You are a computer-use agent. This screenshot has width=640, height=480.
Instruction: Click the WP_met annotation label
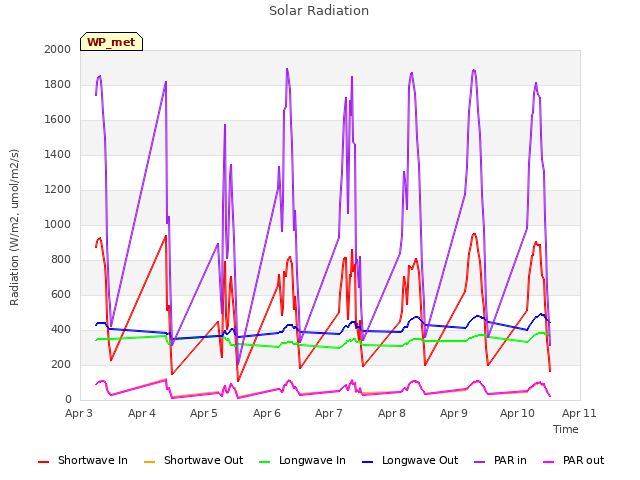(111, 42)
